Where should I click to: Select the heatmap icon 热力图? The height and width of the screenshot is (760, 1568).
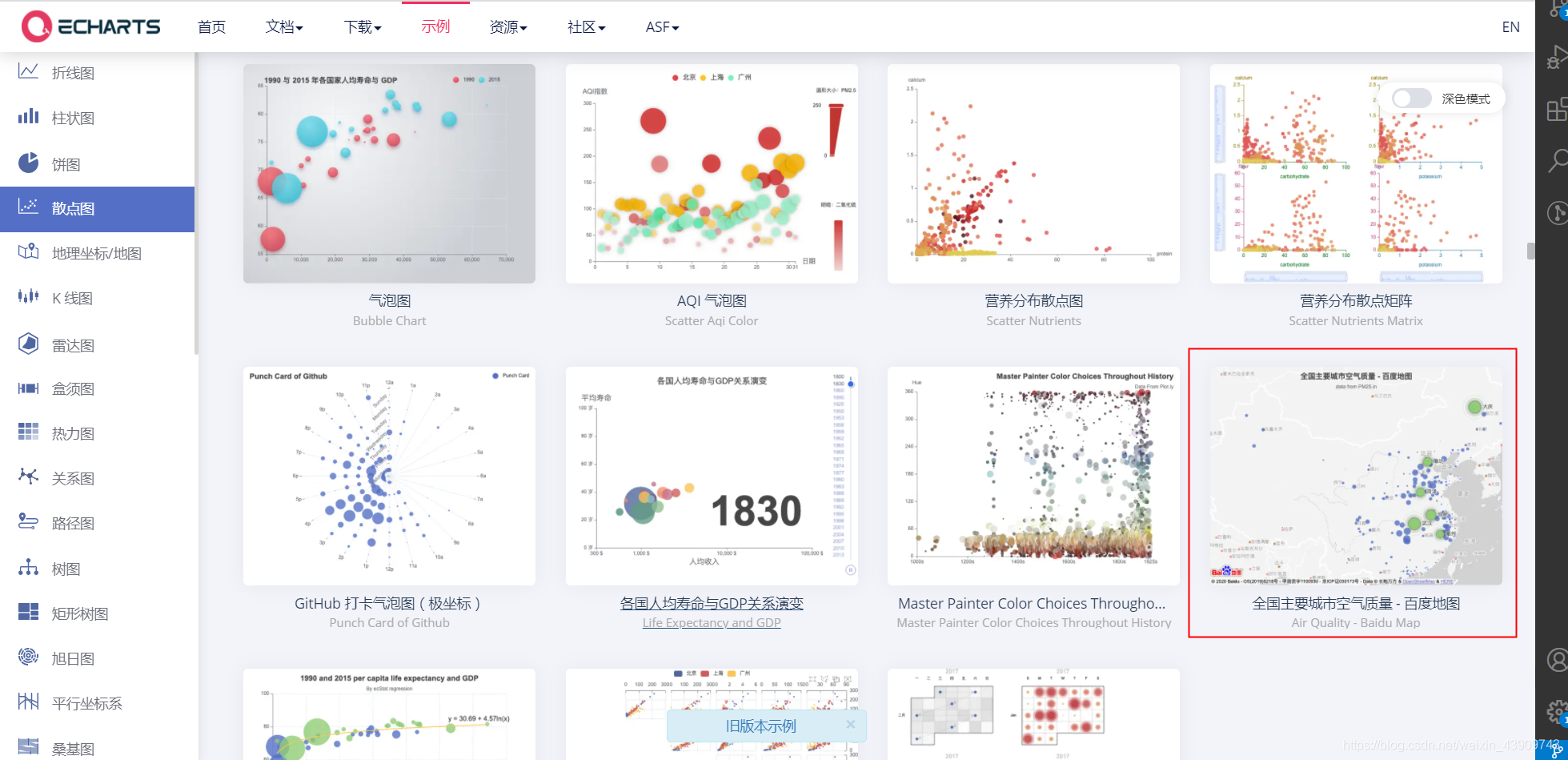pyautogui.click(x=29, y=432)
